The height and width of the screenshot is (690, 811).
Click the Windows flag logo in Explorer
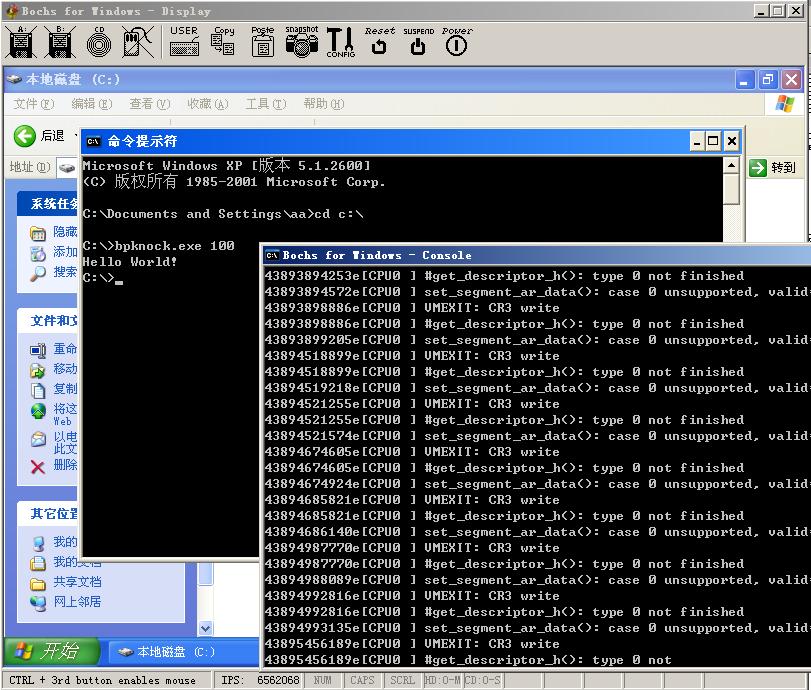pyautogui.click(x=785, y=104)
